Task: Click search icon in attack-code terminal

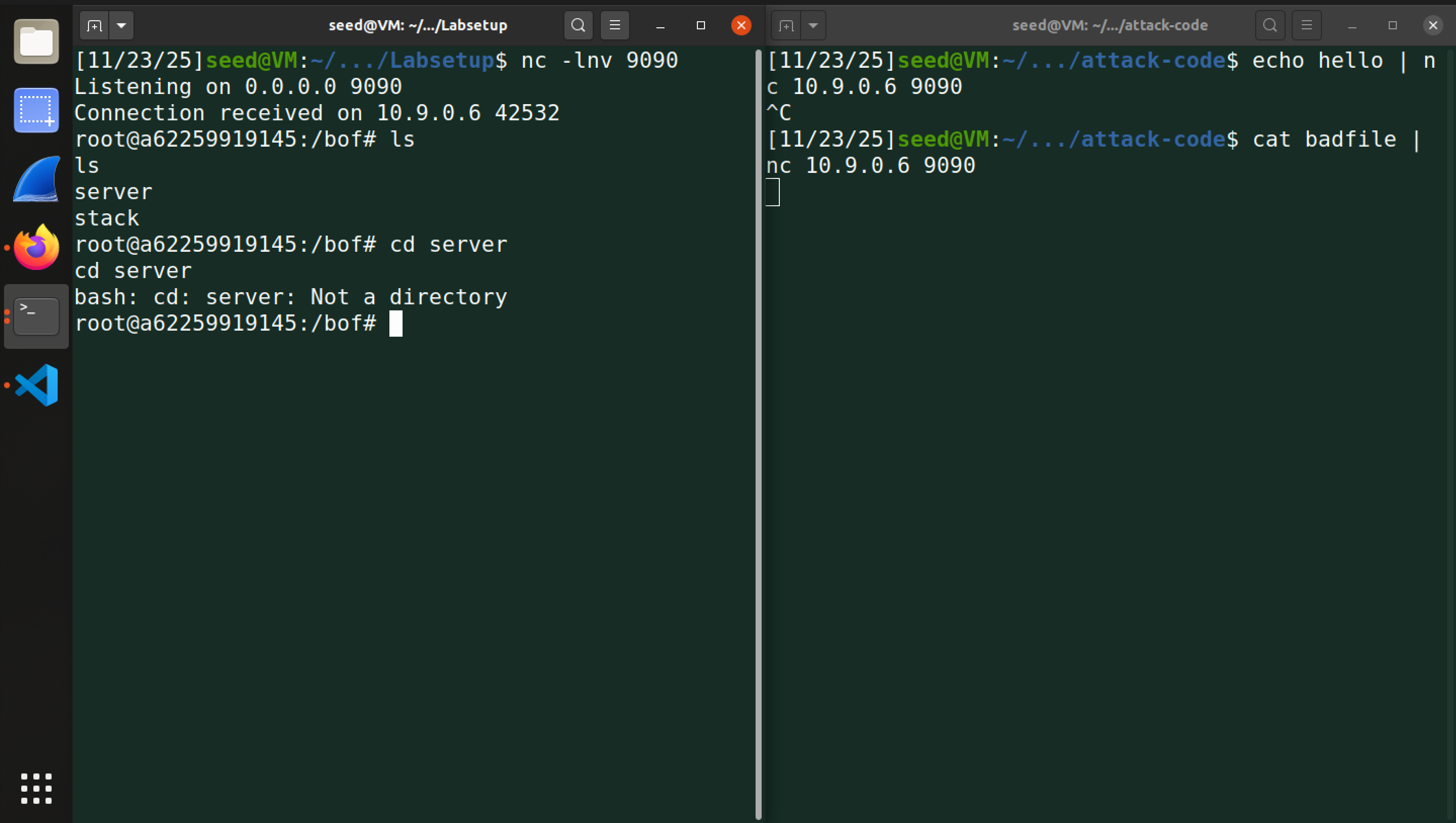Action: coord(1269,25)
